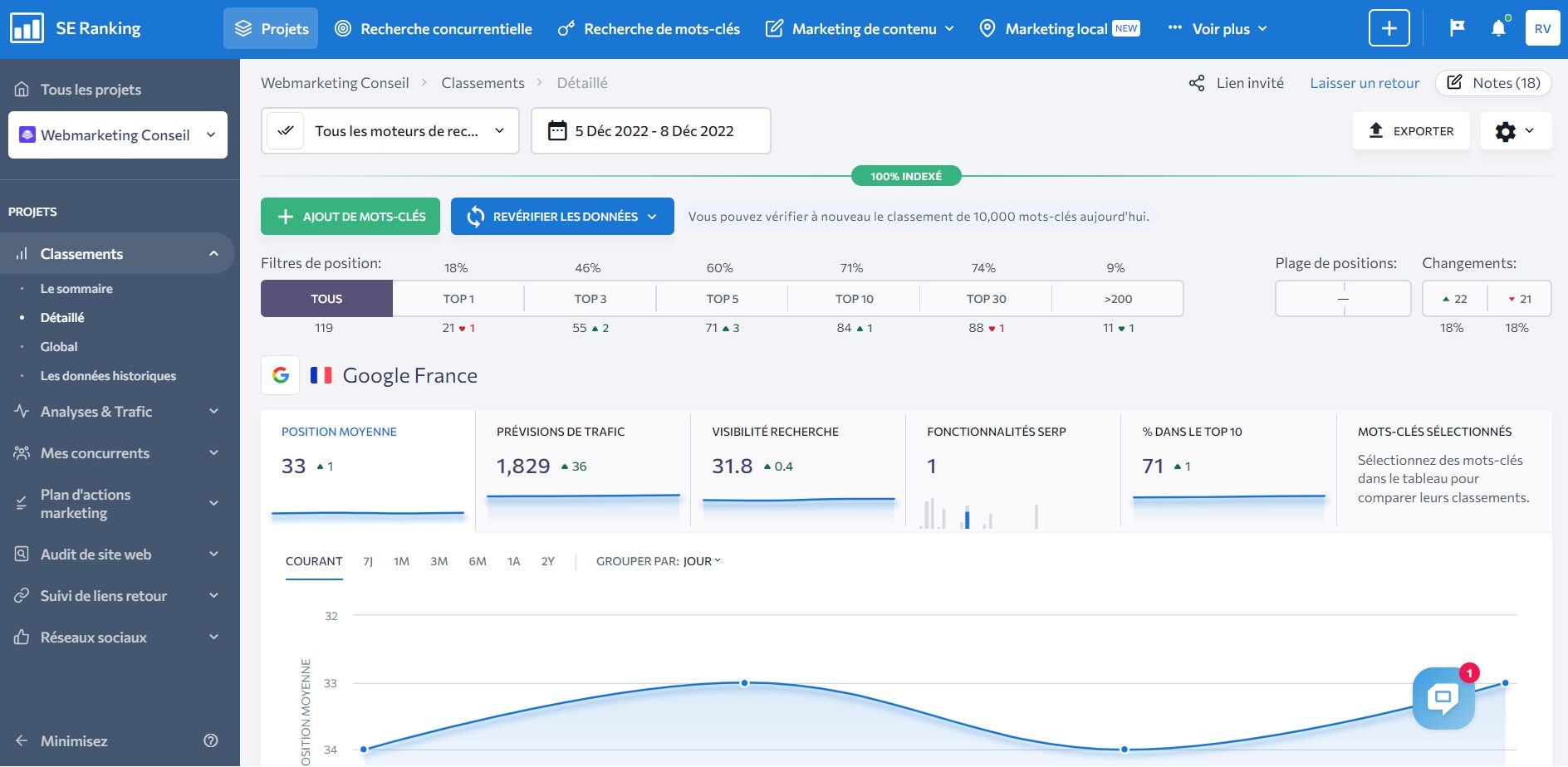Open Global submenu item
Viewport: 1568px width, 767px height.
click(59, 346)
